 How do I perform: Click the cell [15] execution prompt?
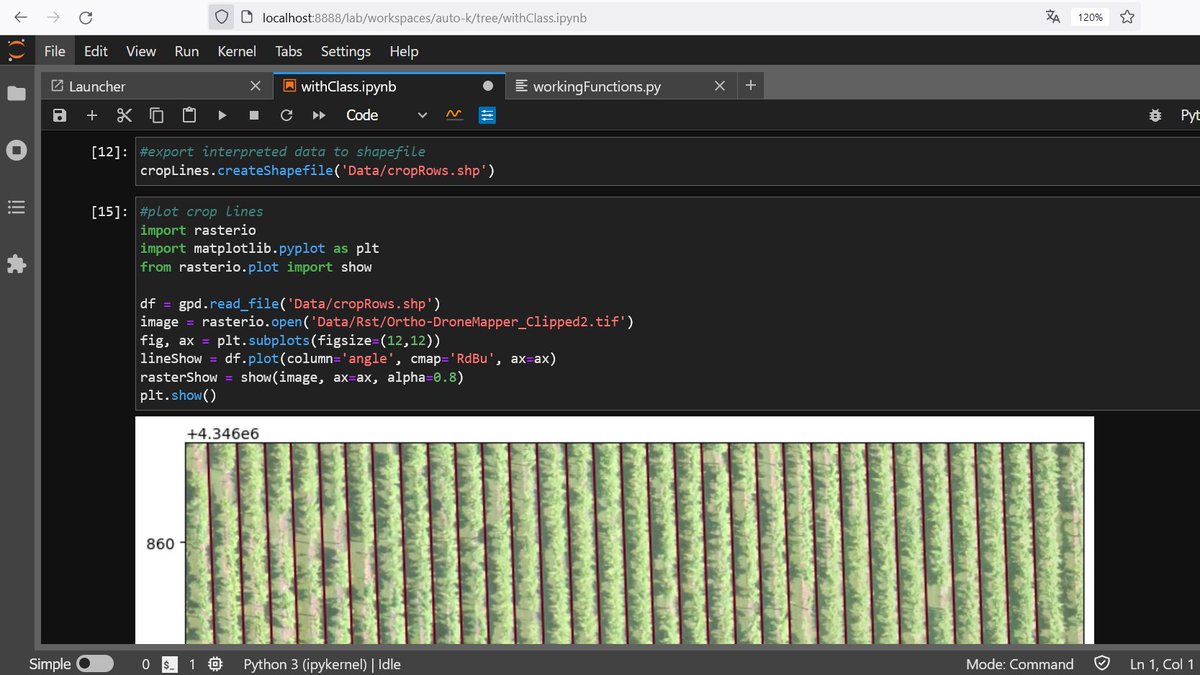[109, 211]
